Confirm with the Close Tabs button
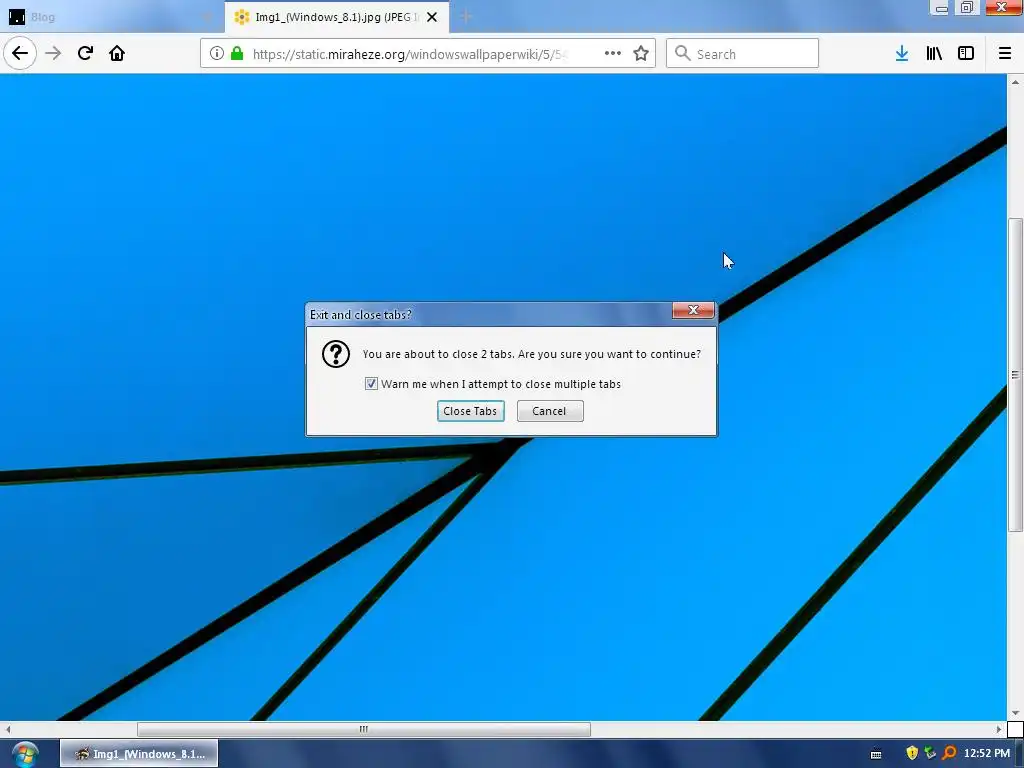 (470, 411)
